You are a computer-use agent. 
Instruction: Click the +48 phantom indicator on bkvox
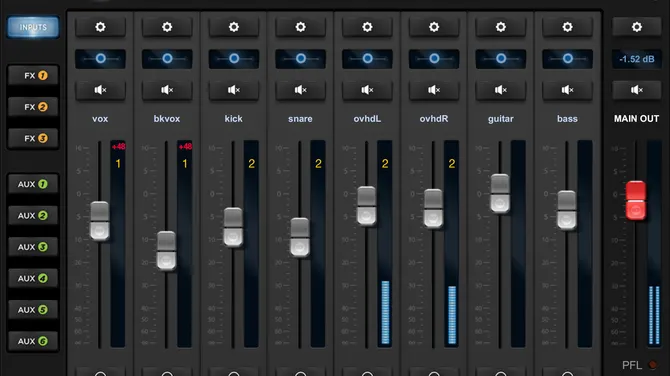[185, 147]
